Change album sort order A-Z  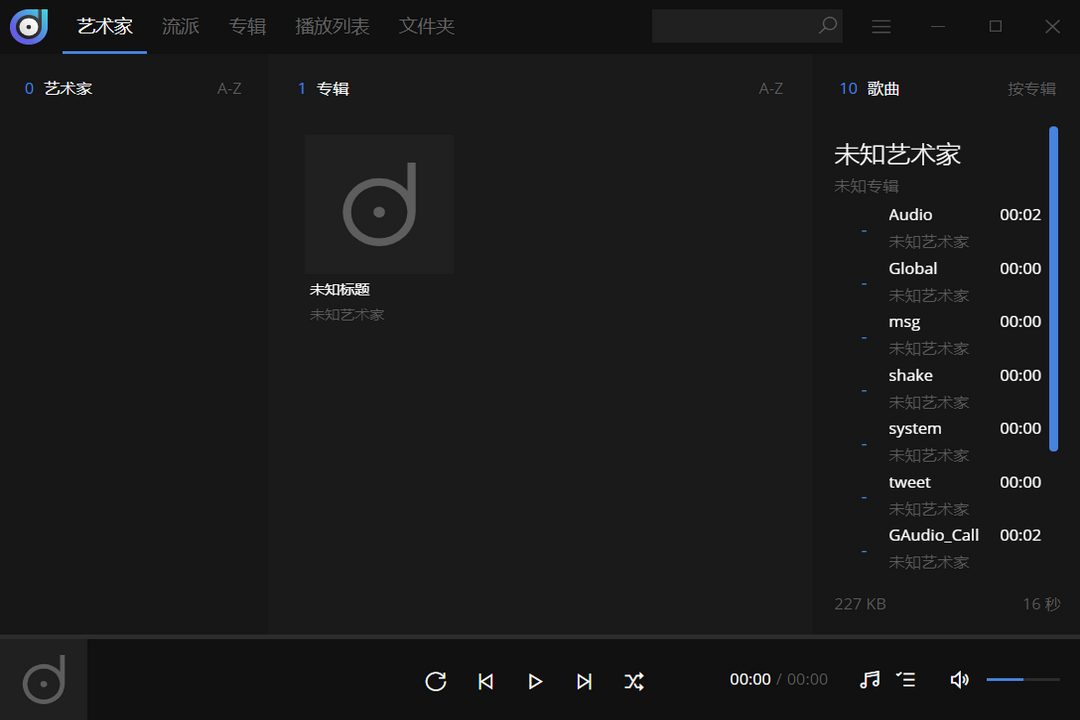771,88
